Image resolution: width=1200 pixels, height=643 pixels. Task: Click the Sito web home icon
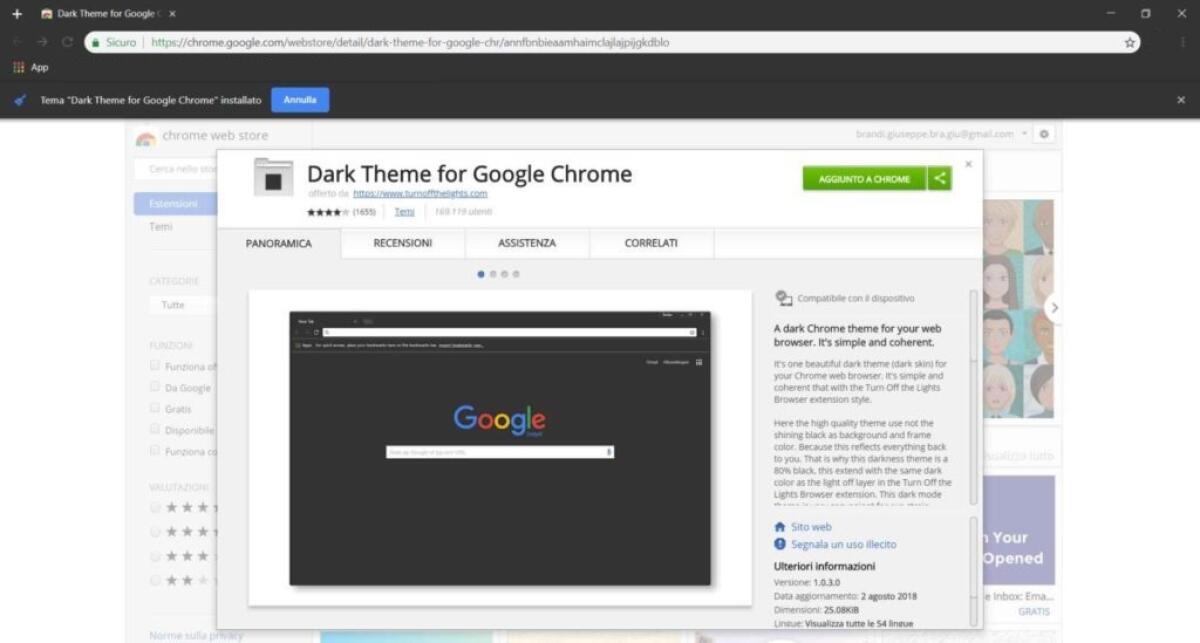coord(782,526)
